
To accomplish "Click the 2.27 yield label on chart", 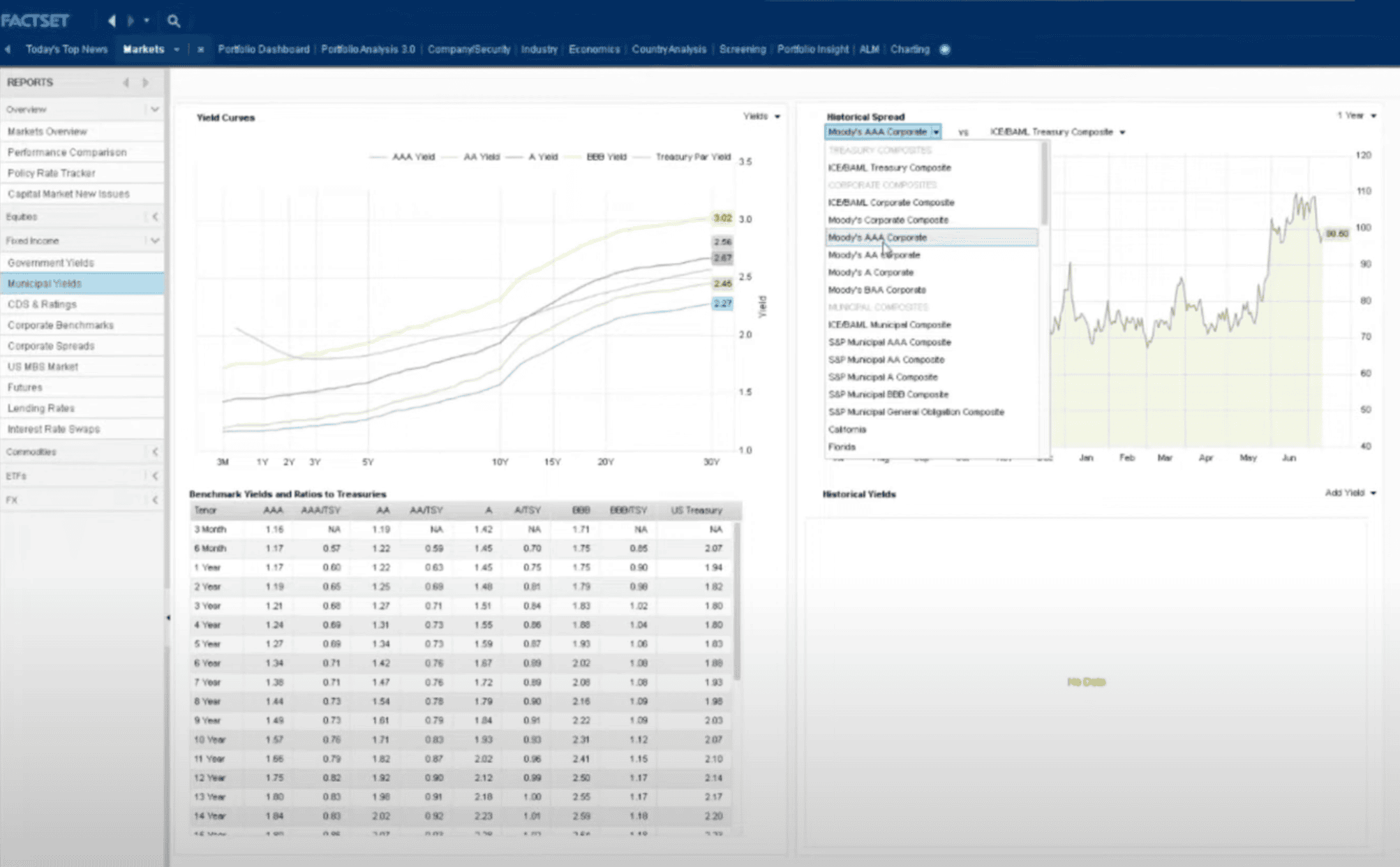I will pos(722,304).
